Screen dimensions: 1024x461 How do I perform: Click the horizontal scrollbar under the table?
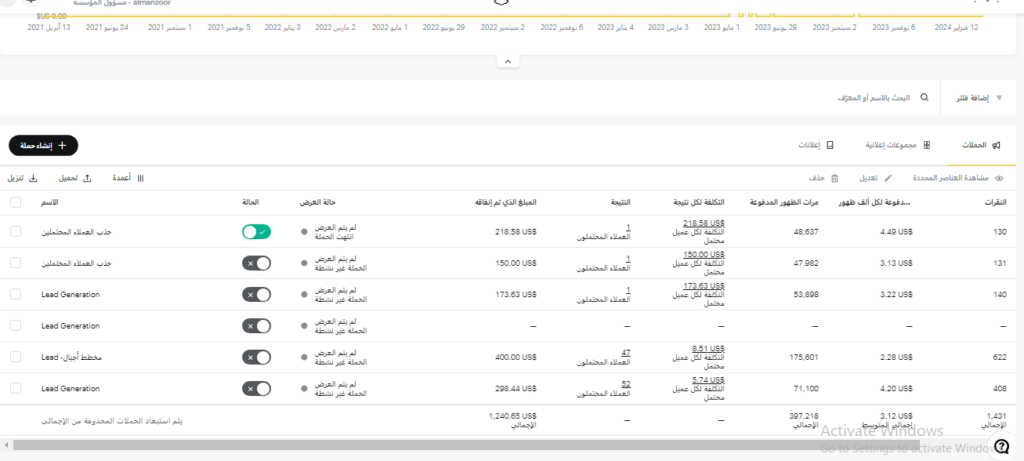click(500, 444)
